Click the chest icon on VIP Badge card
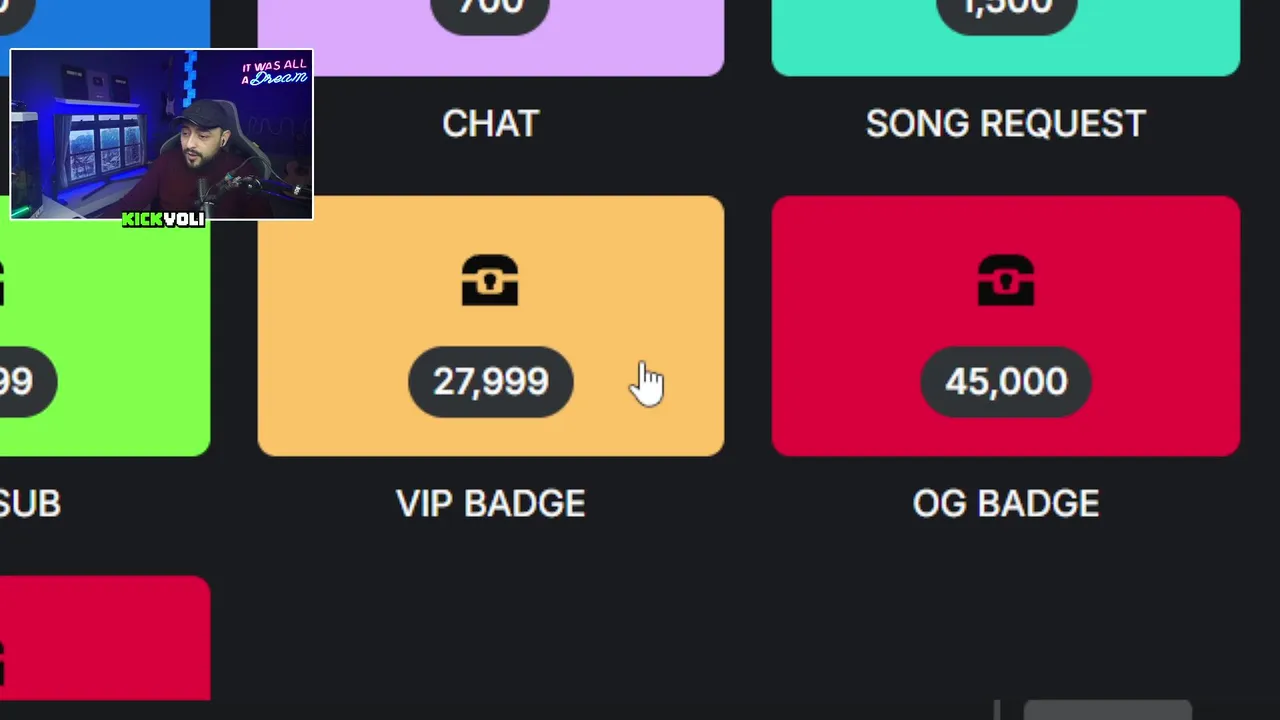 (x=490, y=280)
